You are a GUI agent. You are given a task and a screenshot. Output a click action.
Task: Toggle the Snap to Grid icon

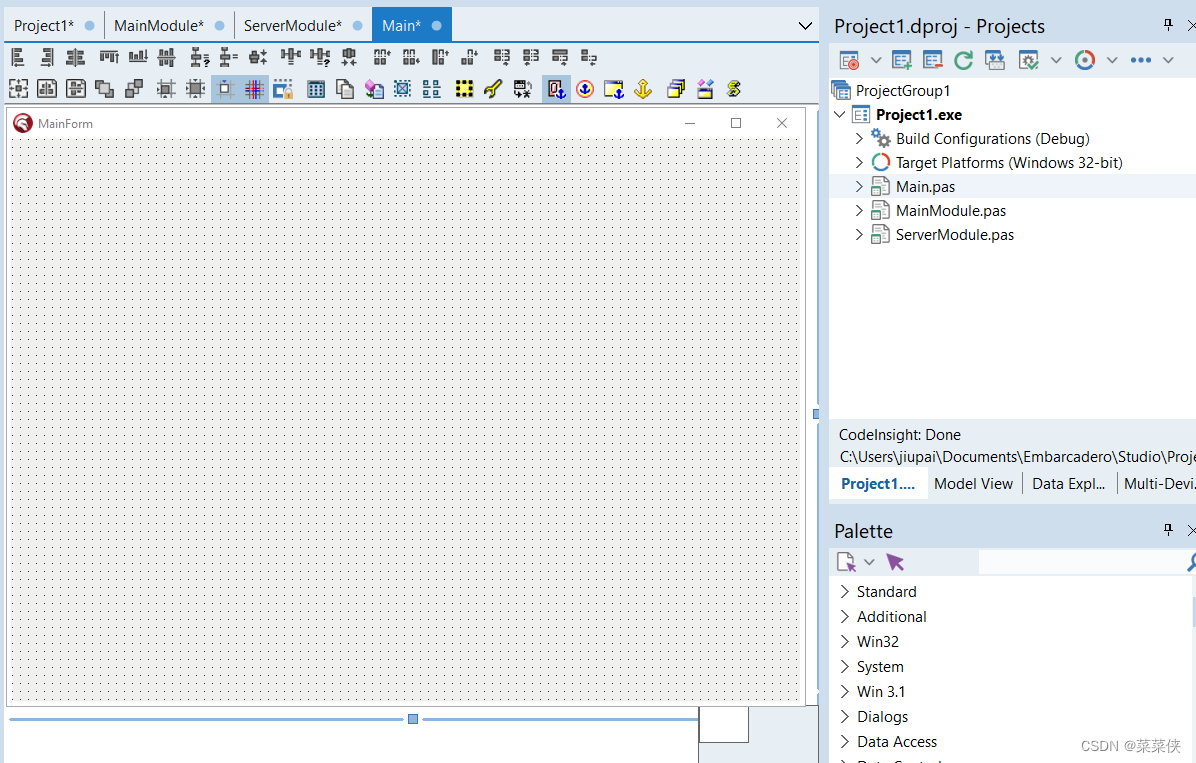225,89
